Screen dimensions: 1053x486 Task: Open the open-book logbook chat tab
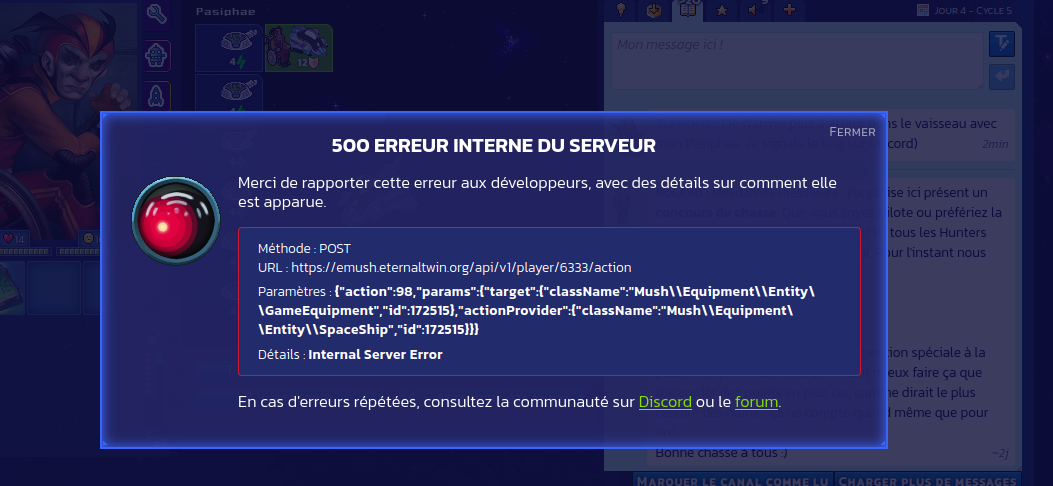(x=688, y=10)
